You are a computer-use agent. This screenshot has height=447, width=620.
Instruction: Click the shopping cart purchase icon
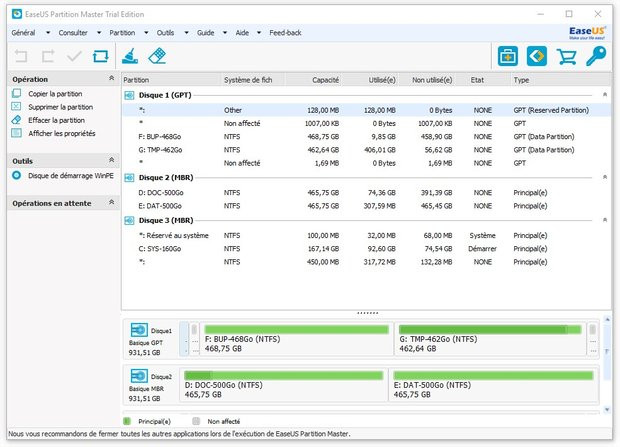[x=567, y=57]
